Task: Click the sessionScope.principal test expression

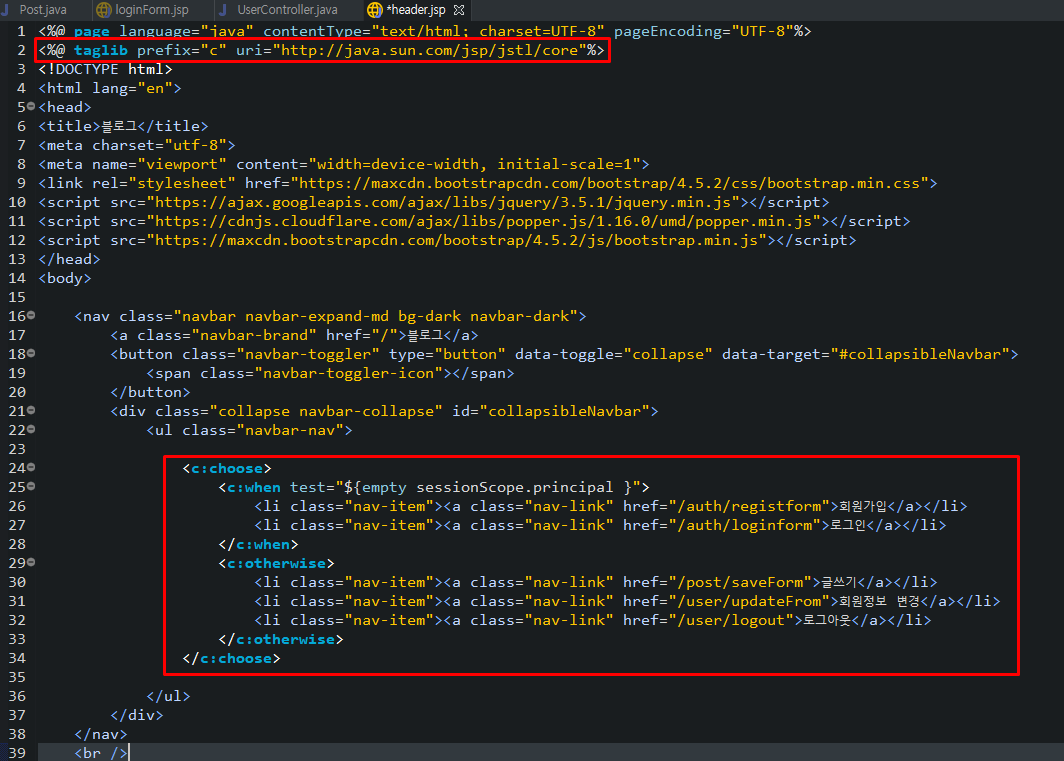Action: tap(514, 487)
